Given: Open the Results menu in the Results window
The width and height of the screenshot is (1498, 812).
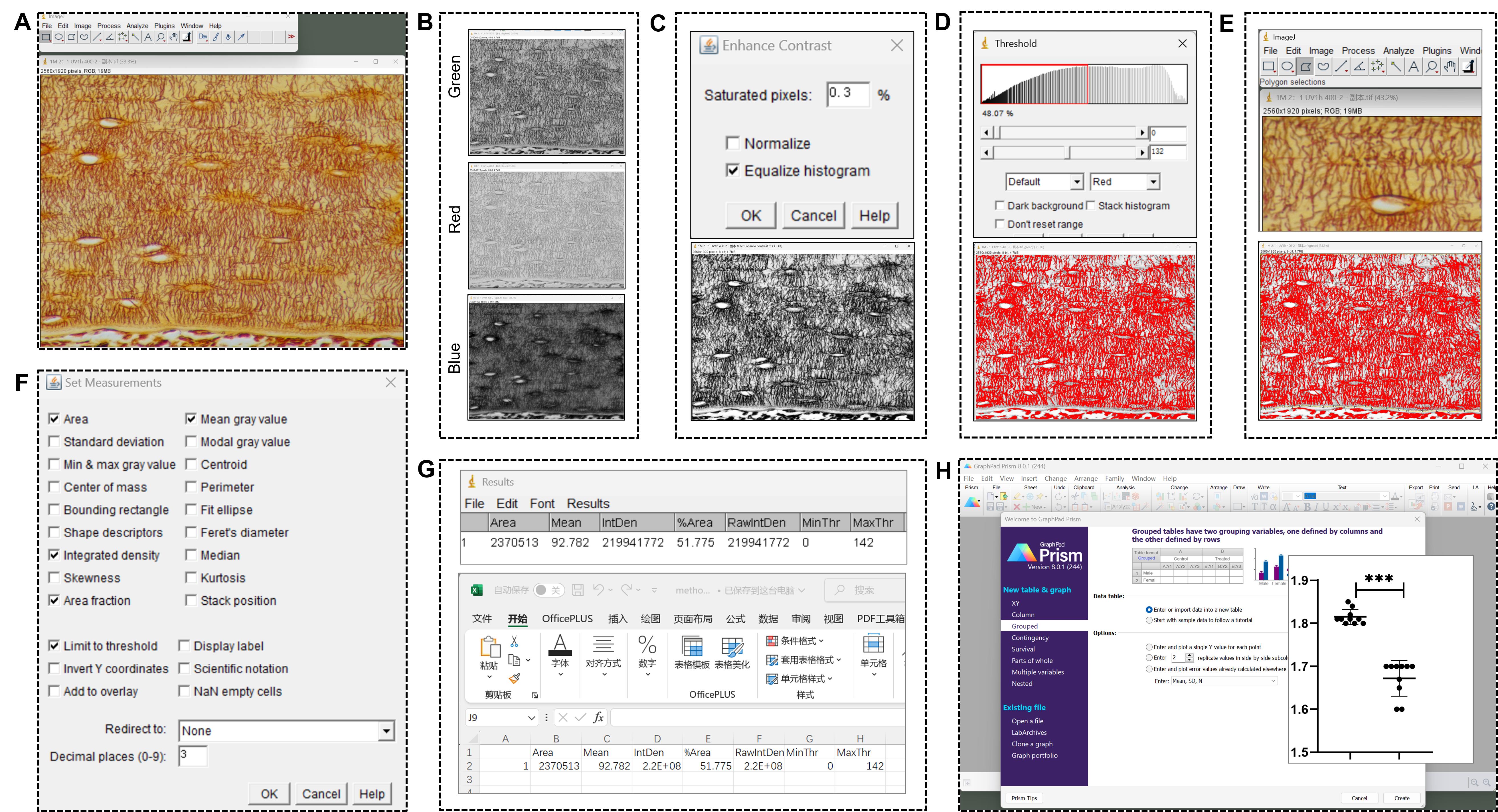Looking at the screenshot, I should point(588,503).
